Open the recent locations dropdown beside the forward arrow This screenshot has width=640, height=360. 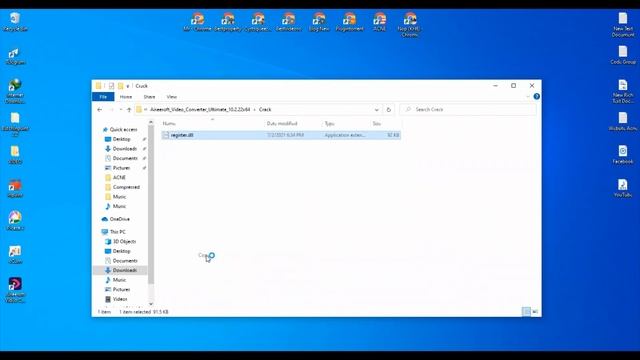pyautogui.click(x=120, y=109)
